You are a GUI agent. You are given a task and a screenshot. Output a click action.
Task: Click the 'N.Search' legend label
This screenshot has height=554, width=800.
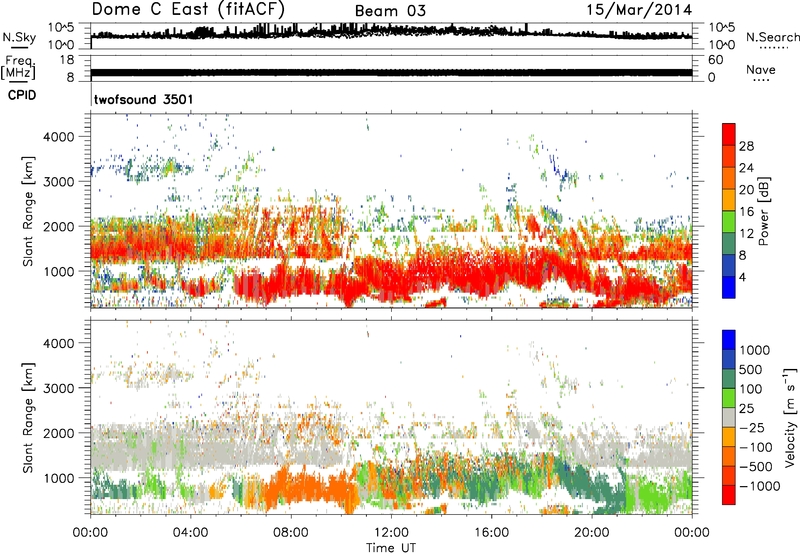point(772,37)
